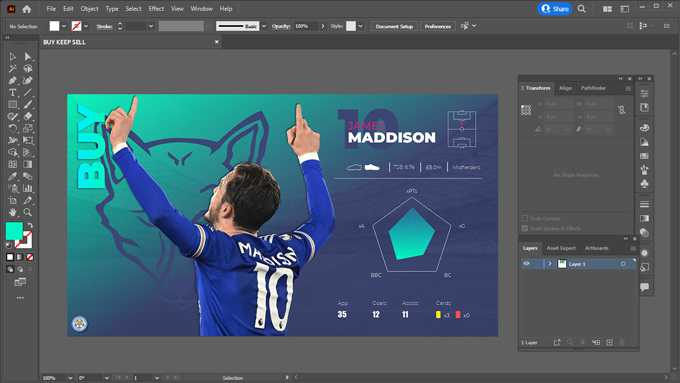Pick the Shaper tool
The image size is (680, 383).
click(13, 116)
